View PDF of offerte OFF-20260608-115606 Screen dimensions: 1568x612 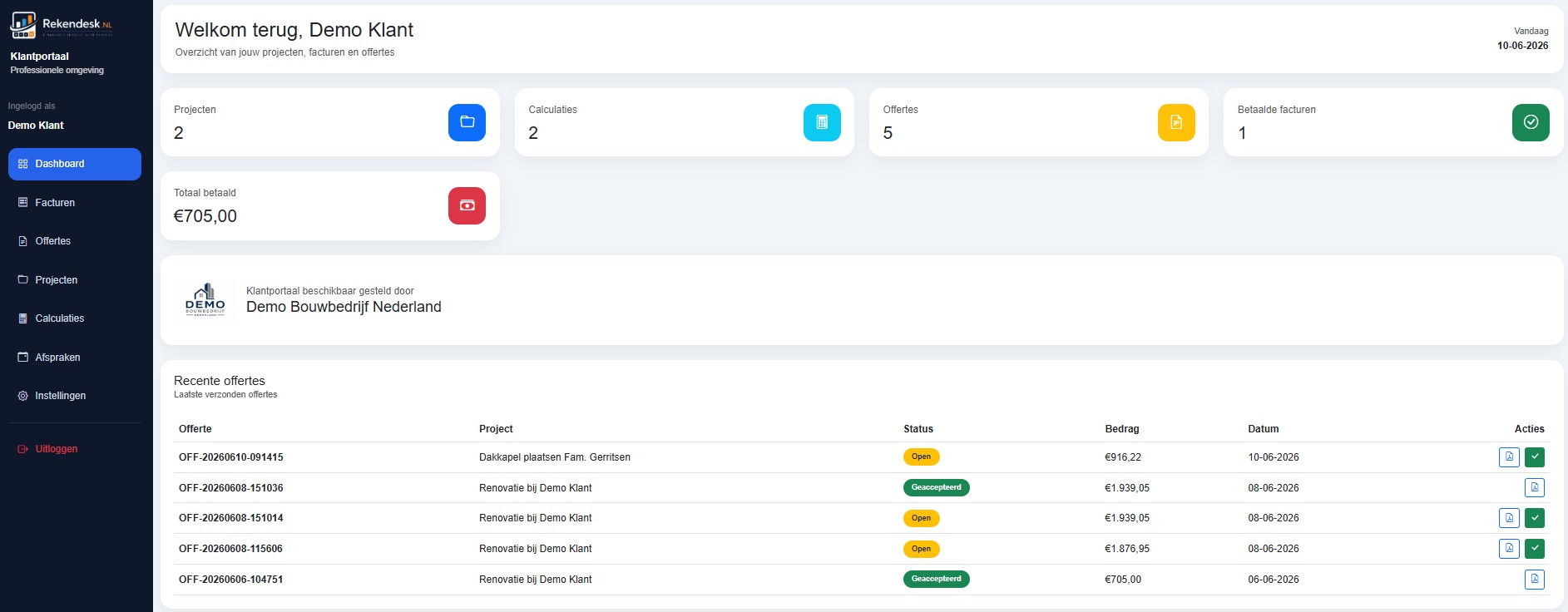point(1509,549)
